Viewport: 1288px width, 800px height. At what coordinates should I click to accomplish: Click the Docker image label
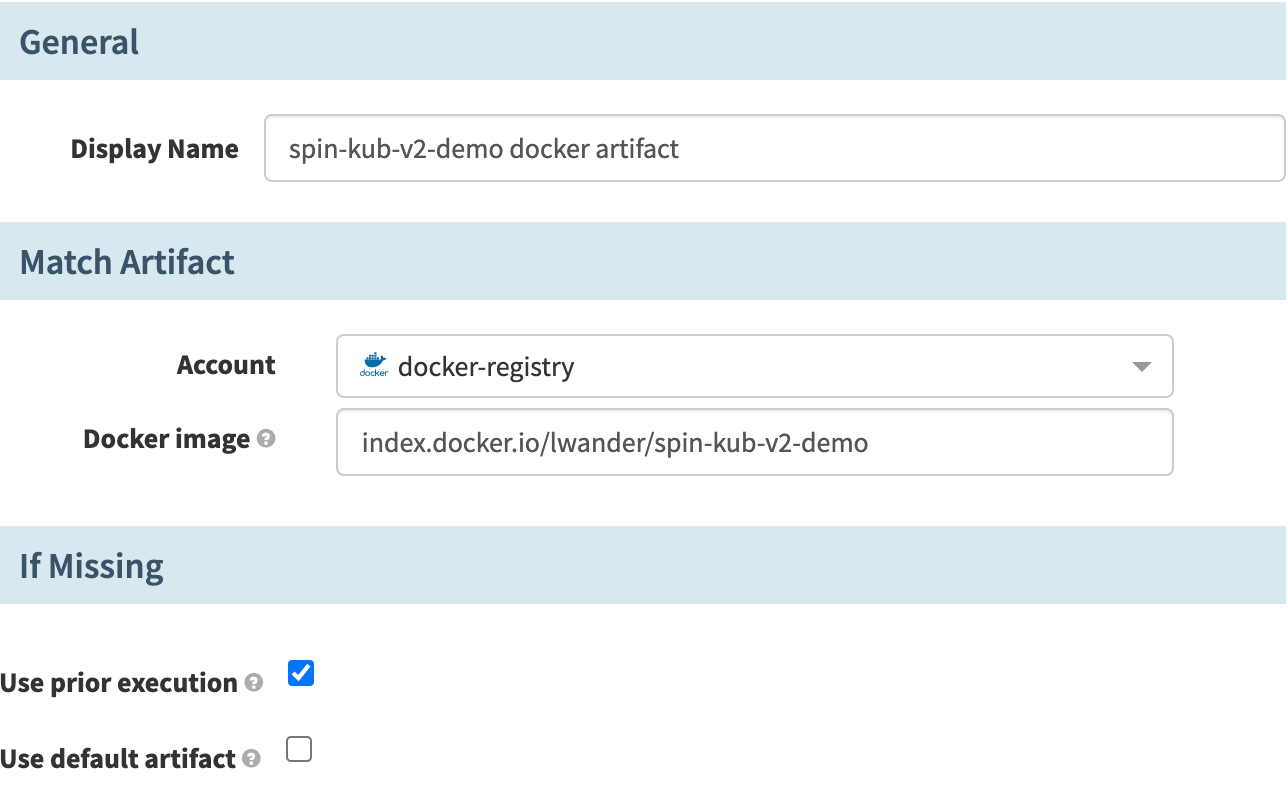point(166,439)
